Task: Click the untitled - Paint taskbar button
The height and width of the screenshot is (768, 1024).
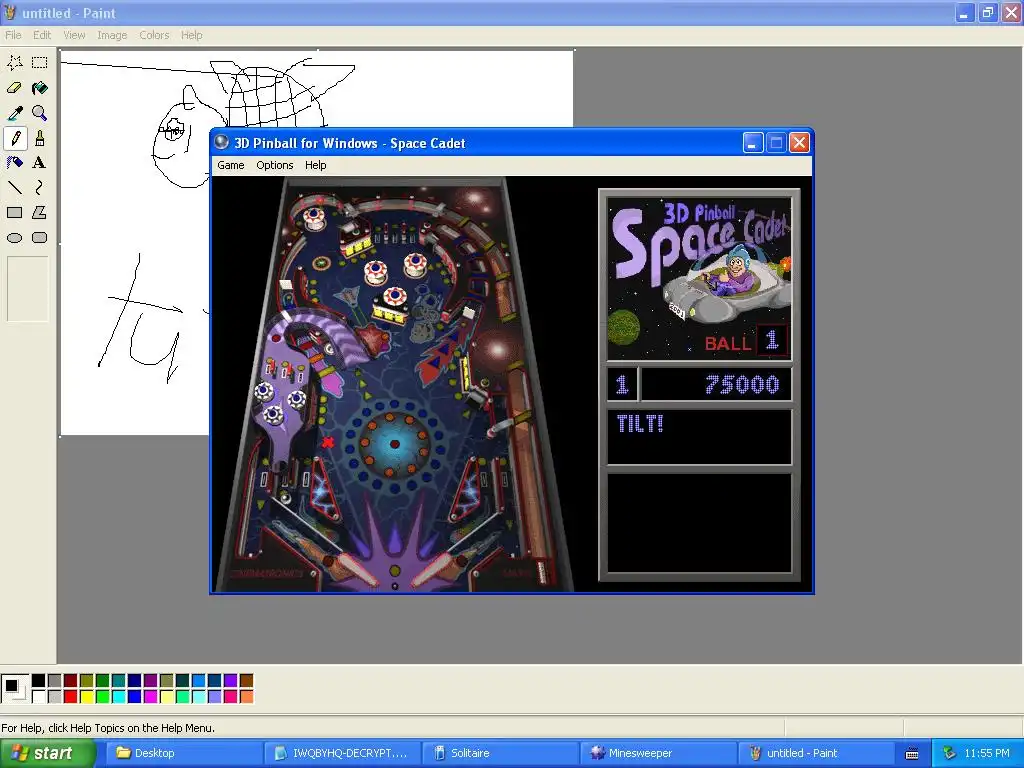Action: click(x=816, y=753)
